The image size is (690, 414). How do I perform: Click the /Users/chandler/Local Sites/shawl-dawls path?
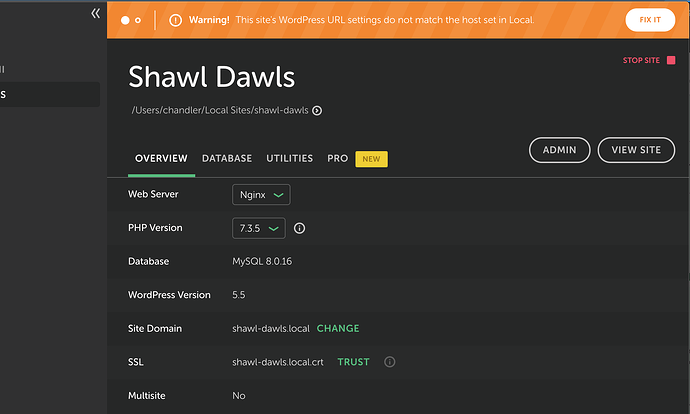tap(220, 110)
